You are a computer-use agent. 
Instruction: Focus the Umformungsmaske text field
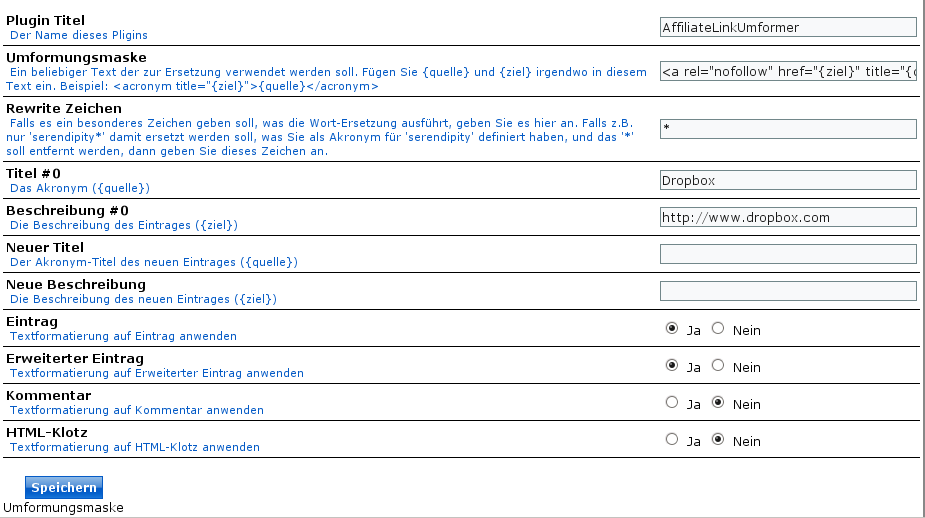788,72
